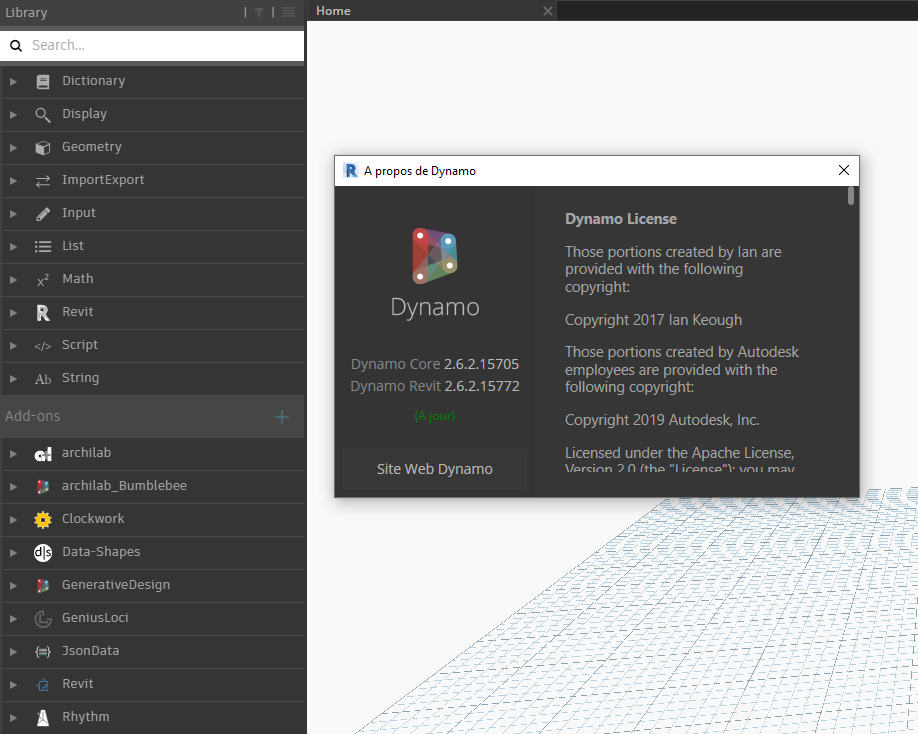
Task: Click the library filter funnel icon
Action: point(259,12)
